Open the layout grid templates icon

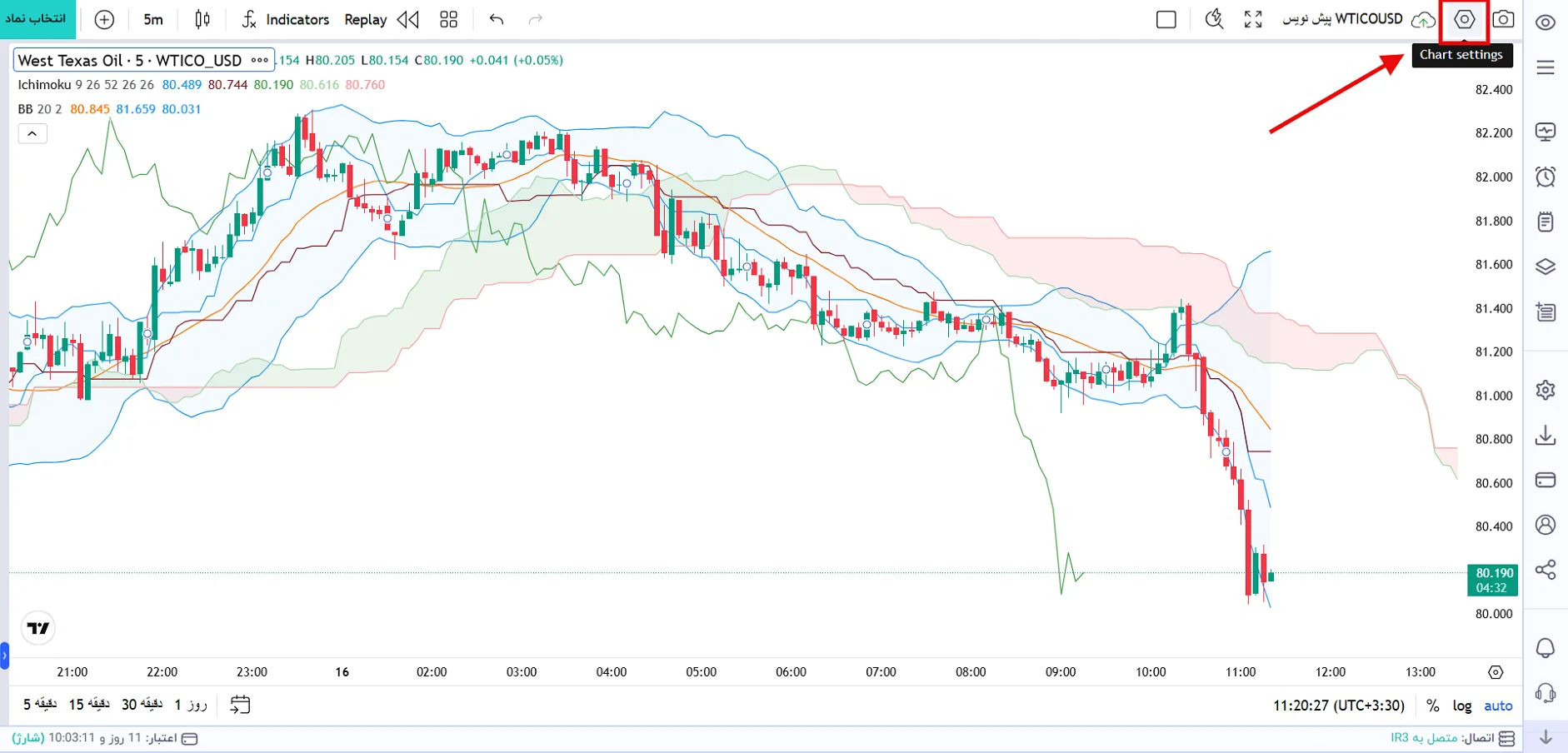point(449,19)
